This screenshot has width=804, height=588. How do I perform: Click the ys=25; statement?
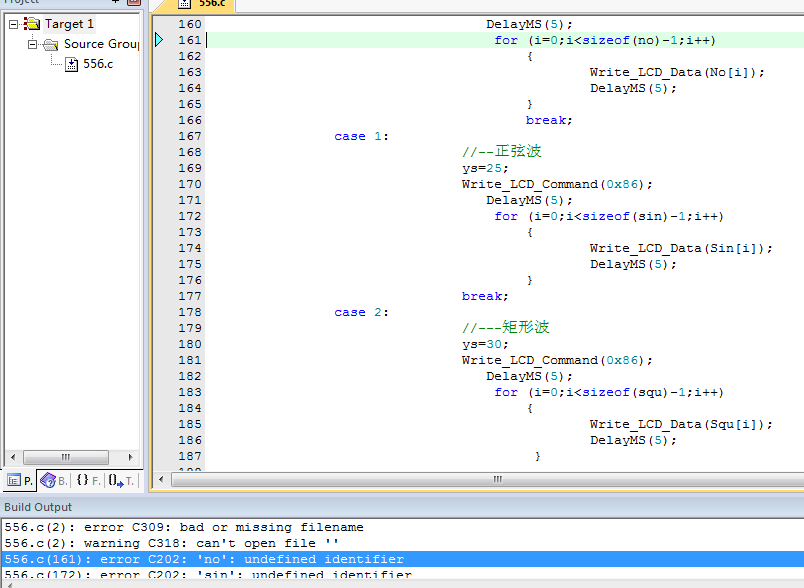tap(485, 168)
